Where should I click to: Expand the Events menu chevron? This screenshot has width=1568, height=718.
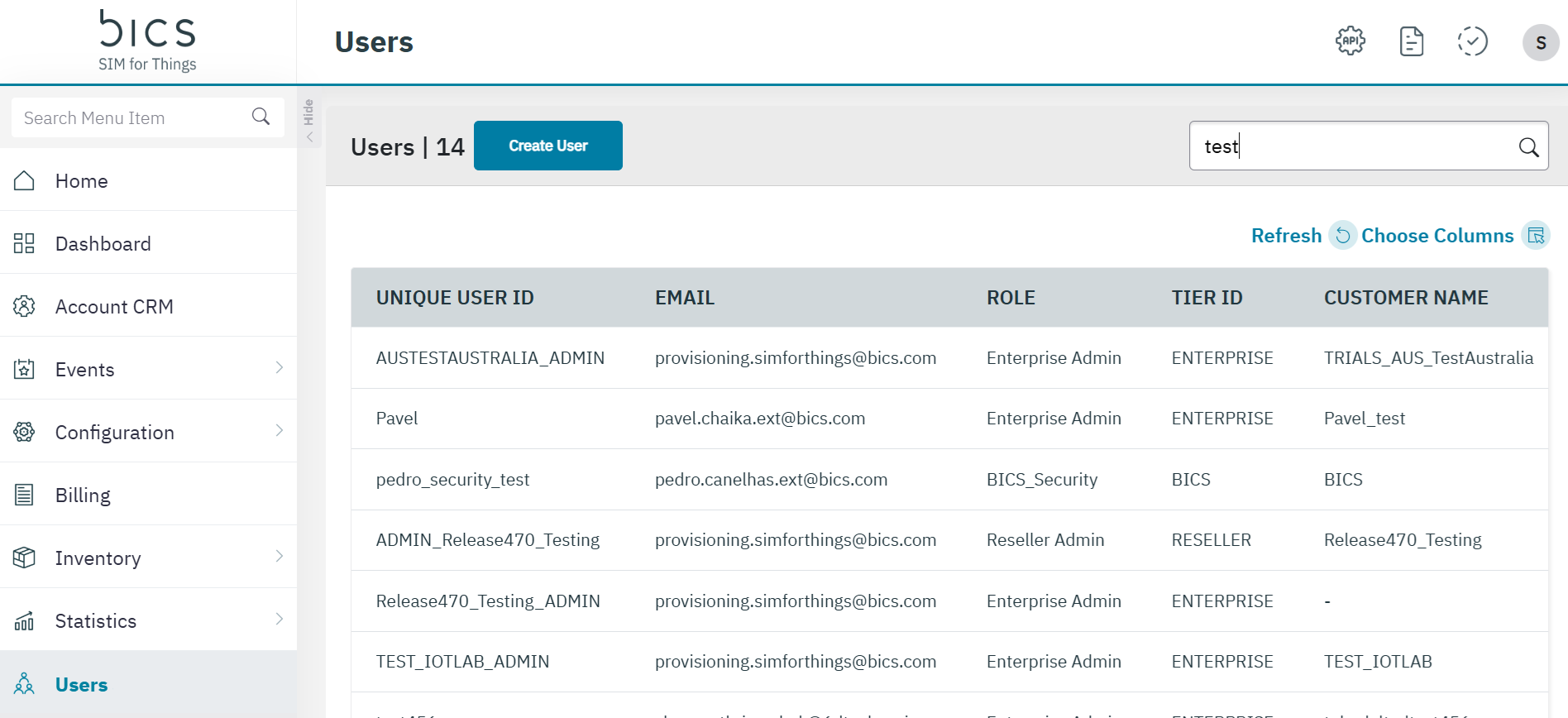(280, 368)
